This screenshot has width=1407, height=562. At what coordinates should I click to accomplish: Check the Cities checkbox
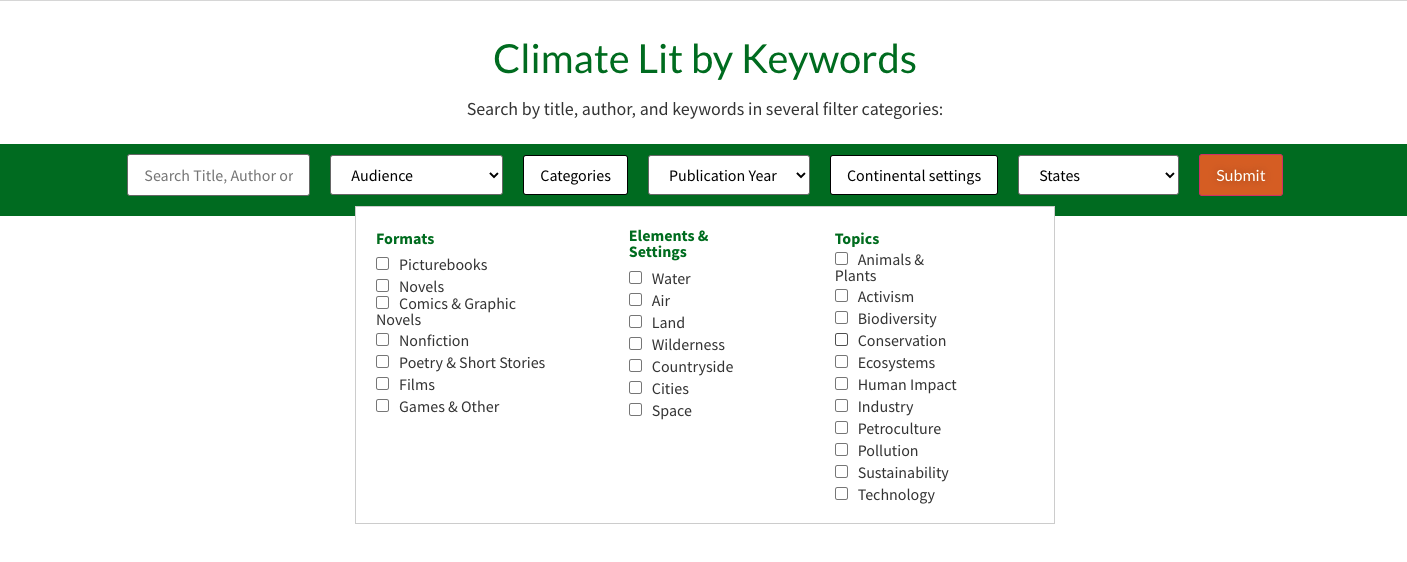click(635, 388)
